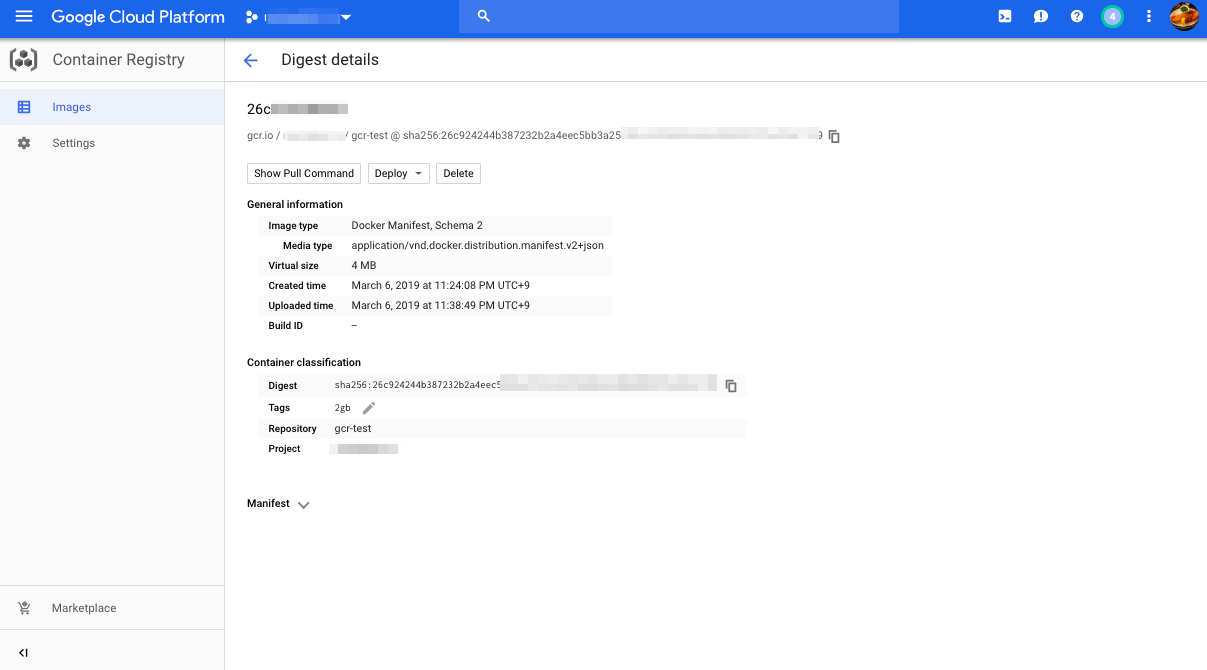Screen dimensions: 1207x670
Task: Expand the Manifest section
Action: click(x=279, y=504)
